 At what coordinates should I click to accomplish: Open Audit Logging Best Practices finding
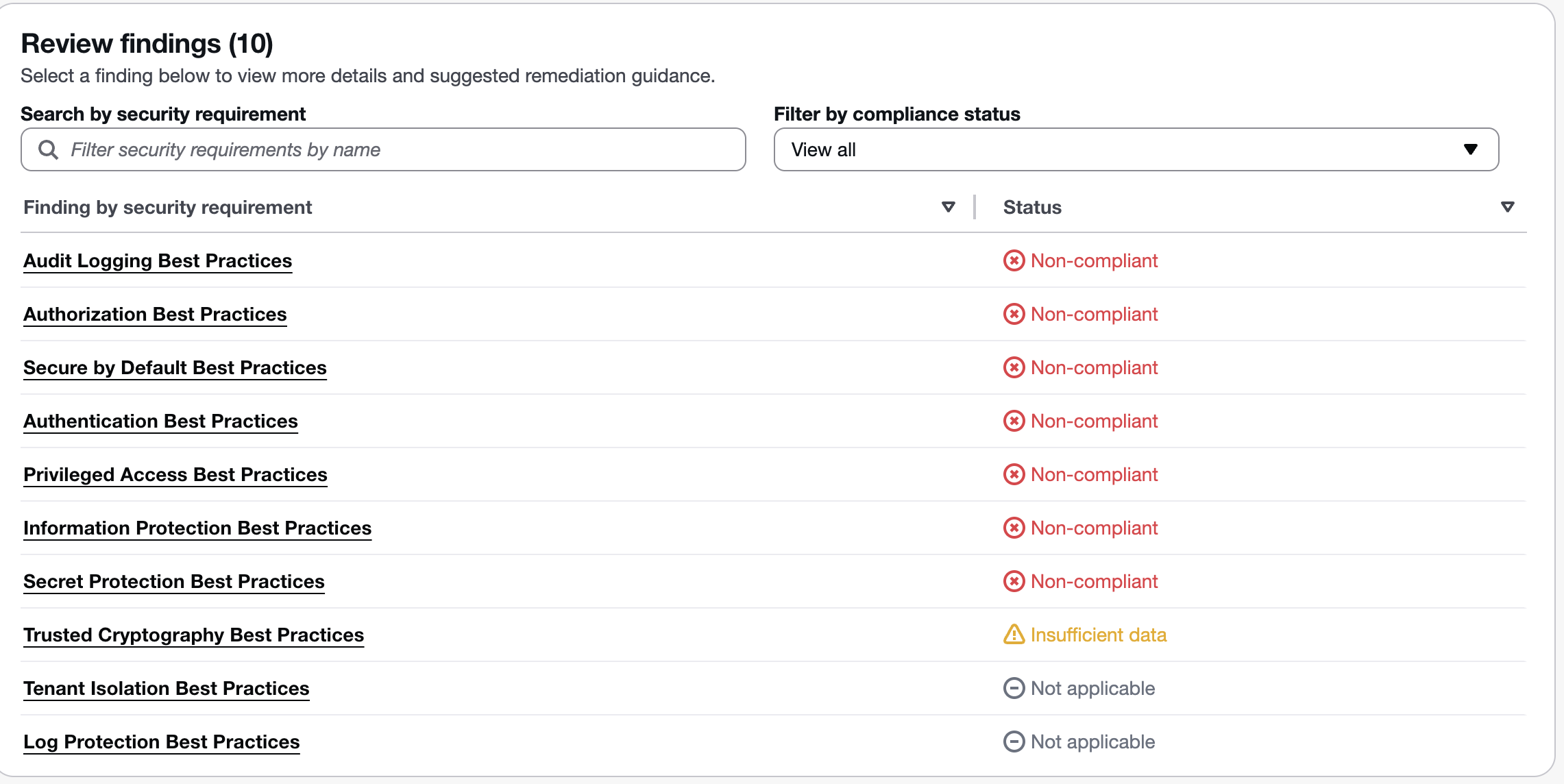[x=158, y=260]
